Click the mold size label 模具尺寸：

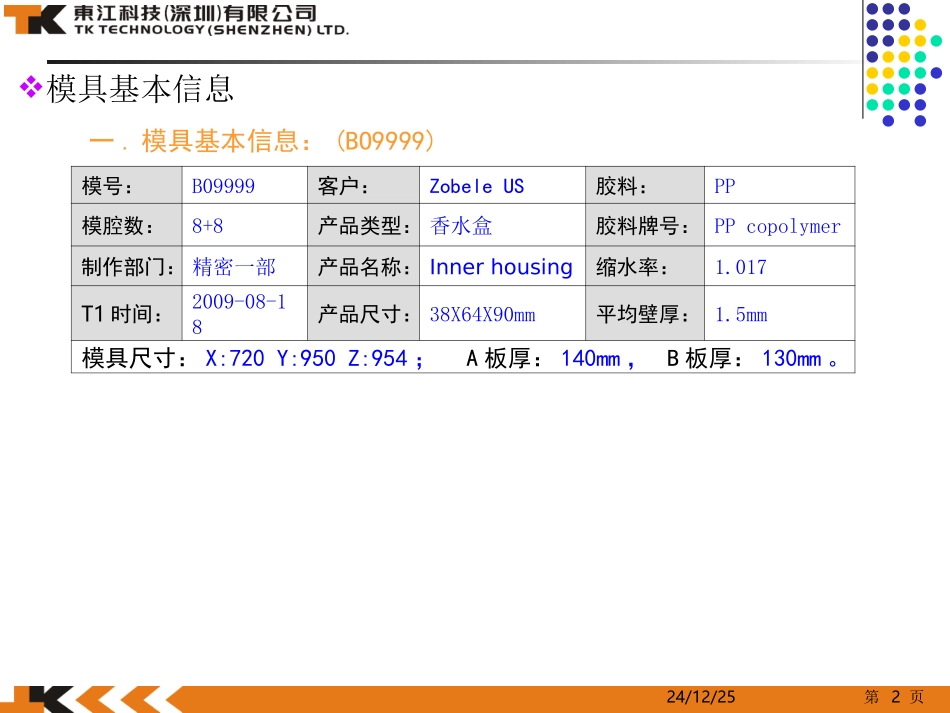(135, 358)
